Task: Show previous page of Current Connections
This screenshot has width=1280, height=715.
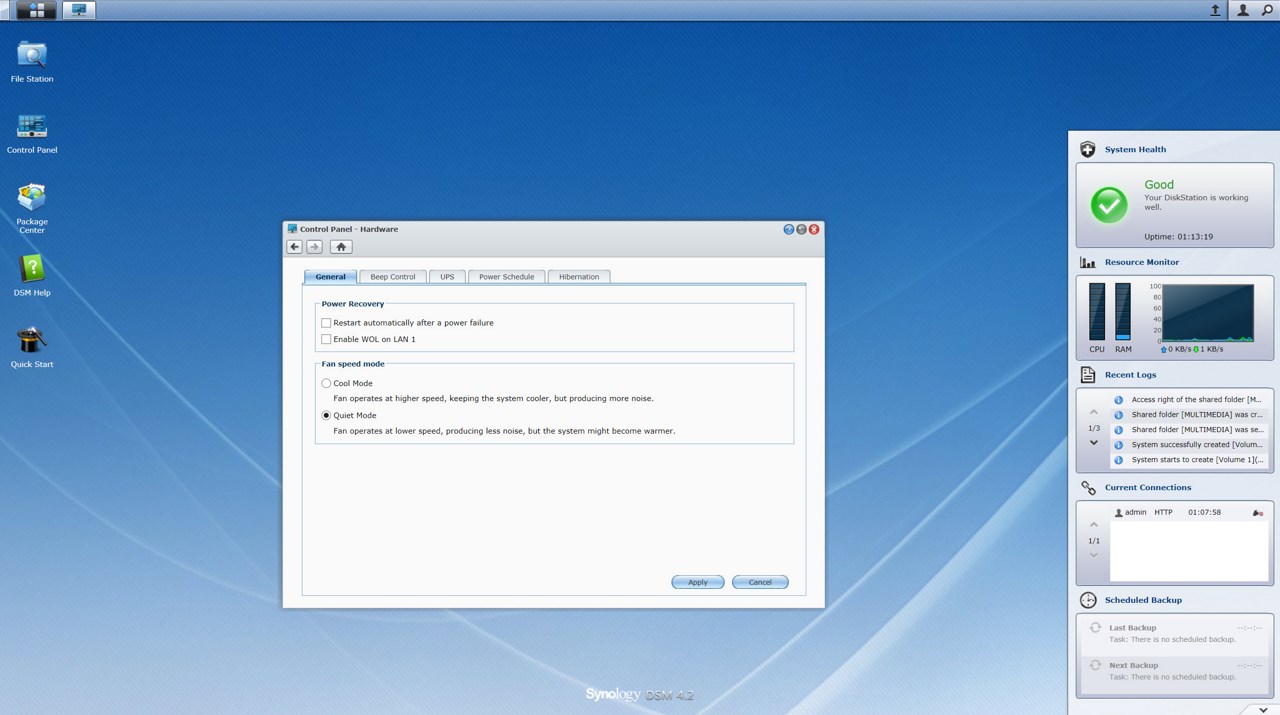Action: (x=1093, y=525)
